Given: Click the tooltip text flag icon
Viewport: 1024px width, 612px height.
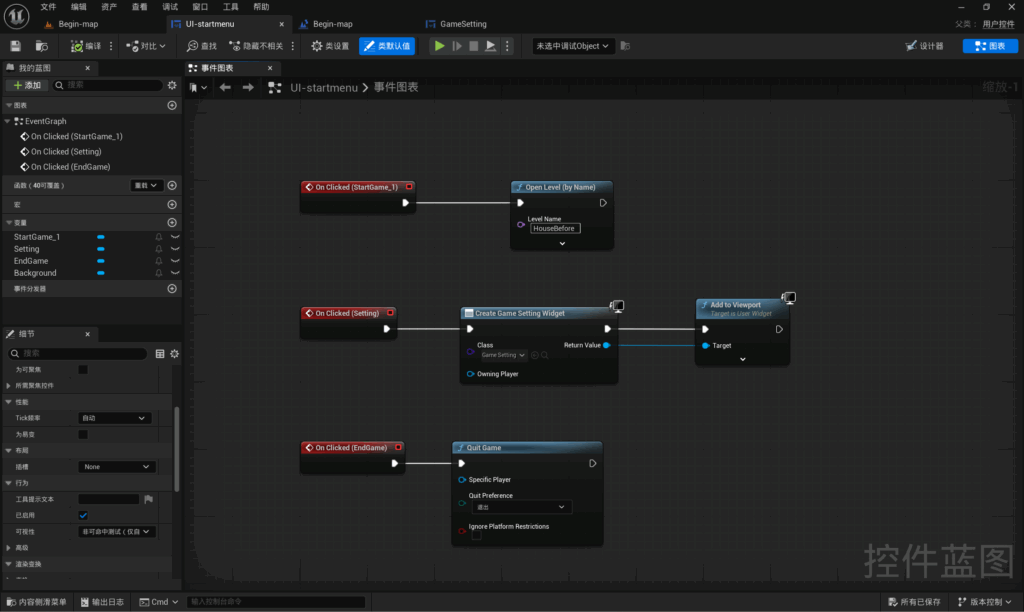Looking at the screenshot, I should coord(149,499).
